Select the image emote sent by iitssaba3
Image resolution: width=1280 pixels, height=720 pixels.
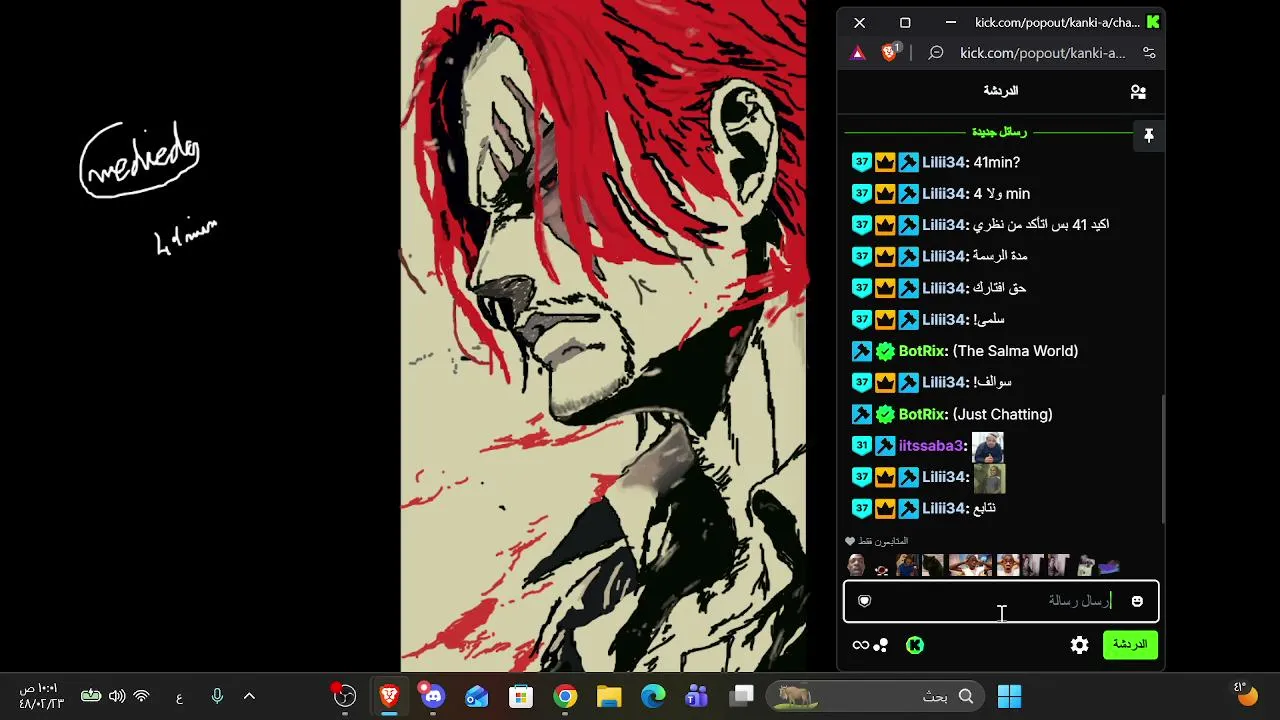click(988, 446)
